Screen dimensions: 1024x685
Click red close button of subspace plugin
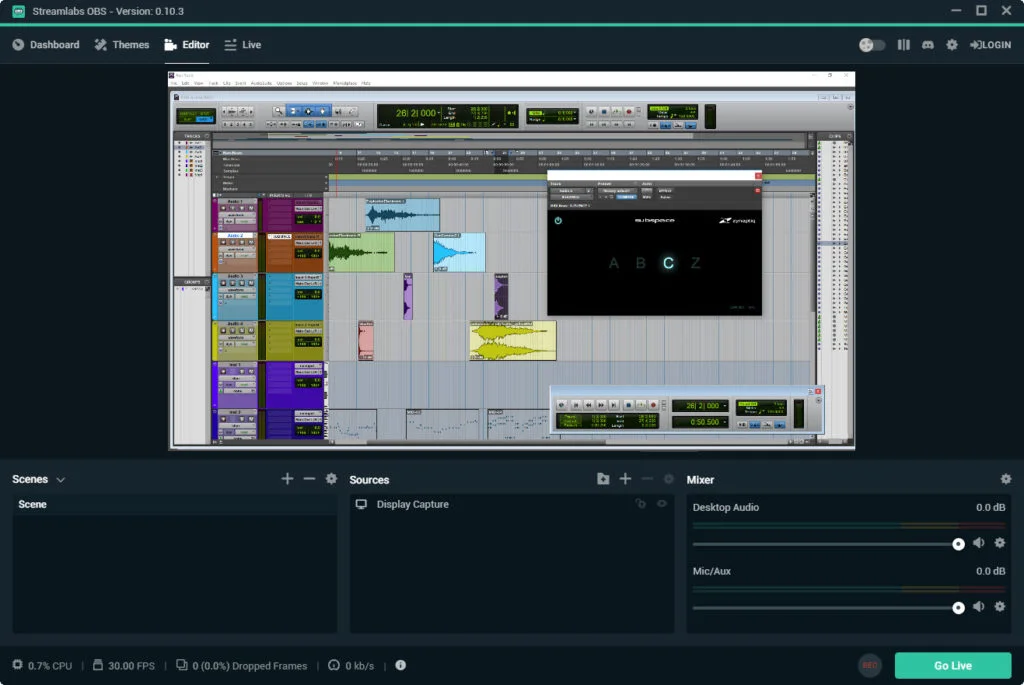pos(758,176)
